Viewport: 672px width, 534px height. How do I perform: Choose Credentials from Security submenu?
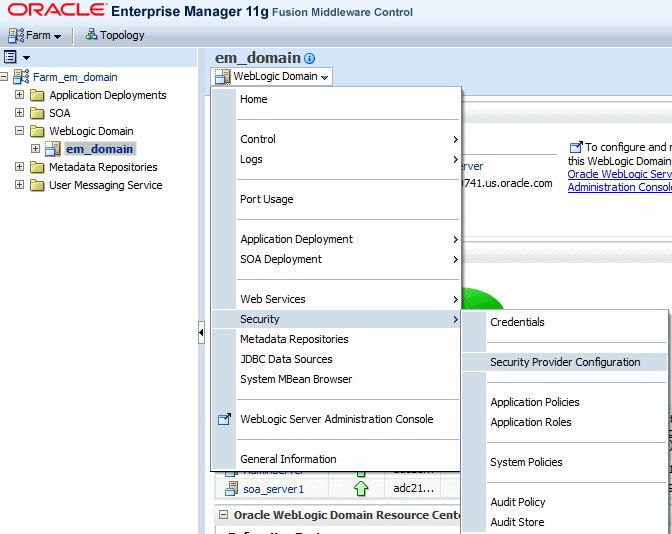(564, 322)
